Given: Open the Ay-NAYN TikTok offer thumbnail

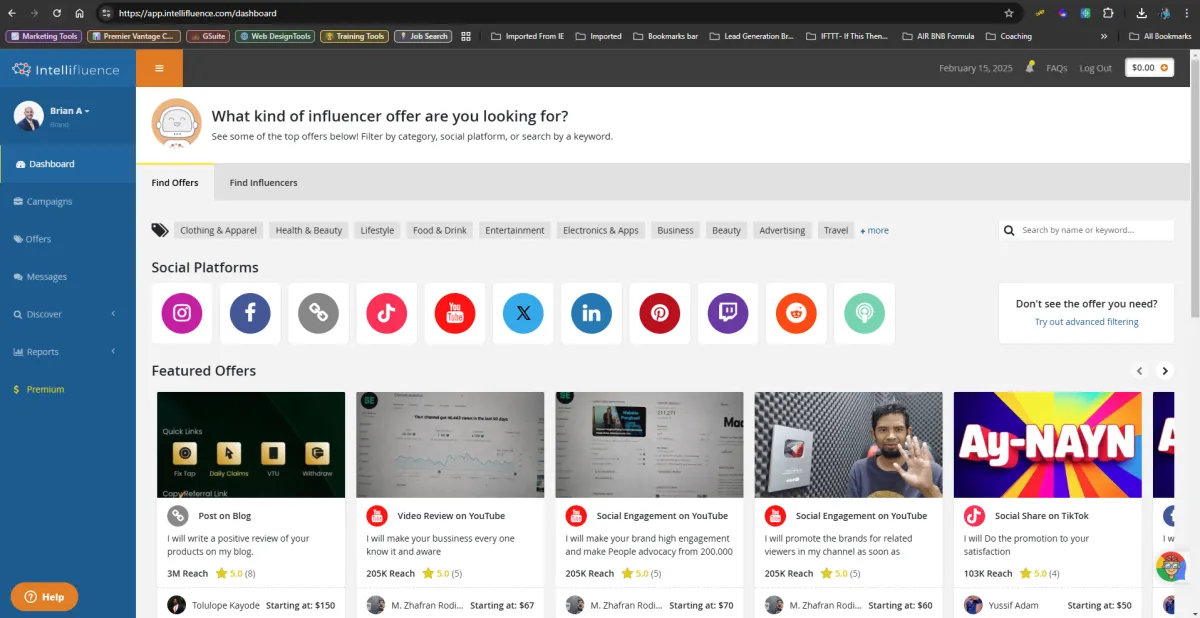Looking at the screenshot, I should pyautogui.click(x=1047, y=445).
